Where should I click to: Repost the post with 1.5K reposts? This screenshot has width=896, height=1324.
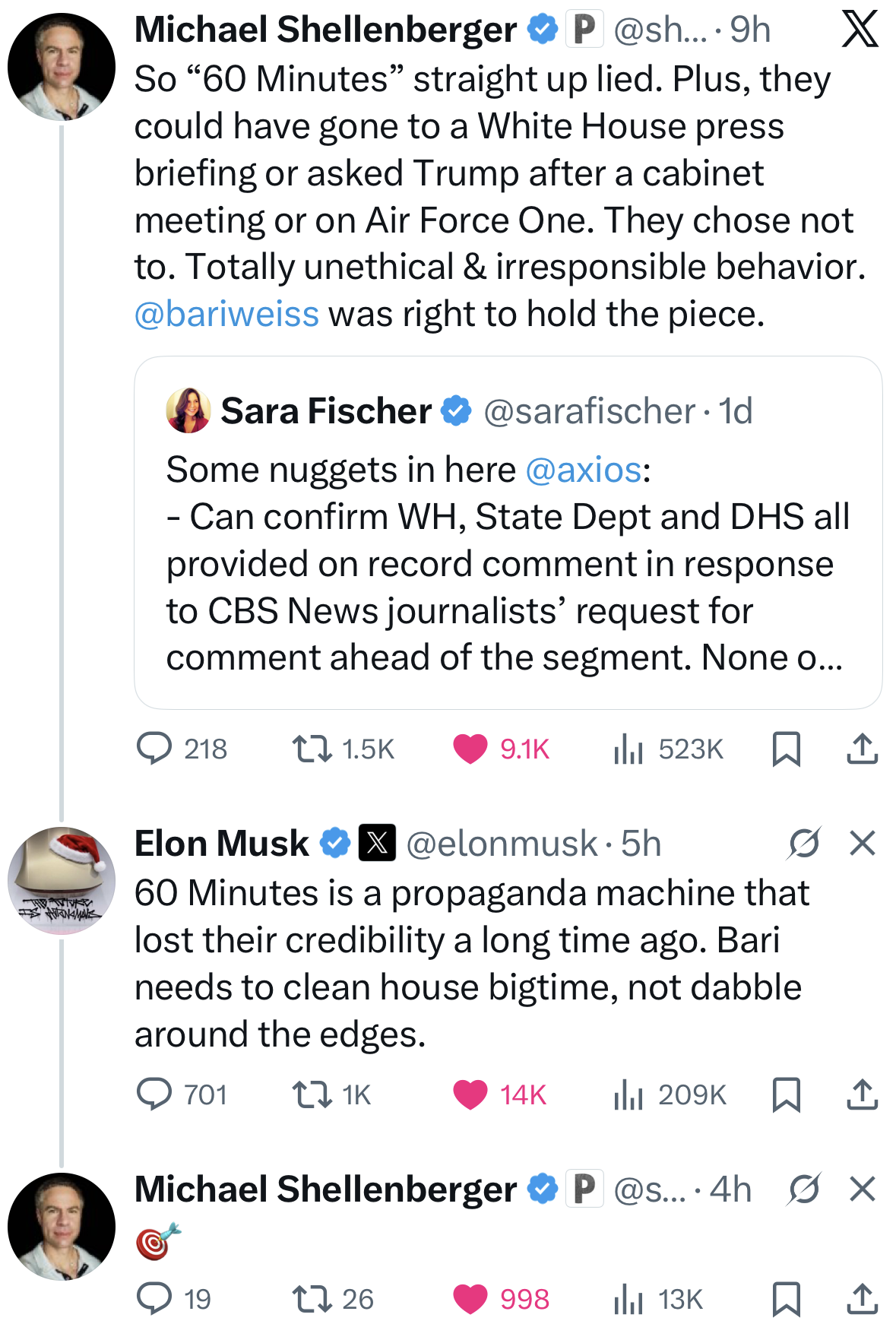[312, 749]
